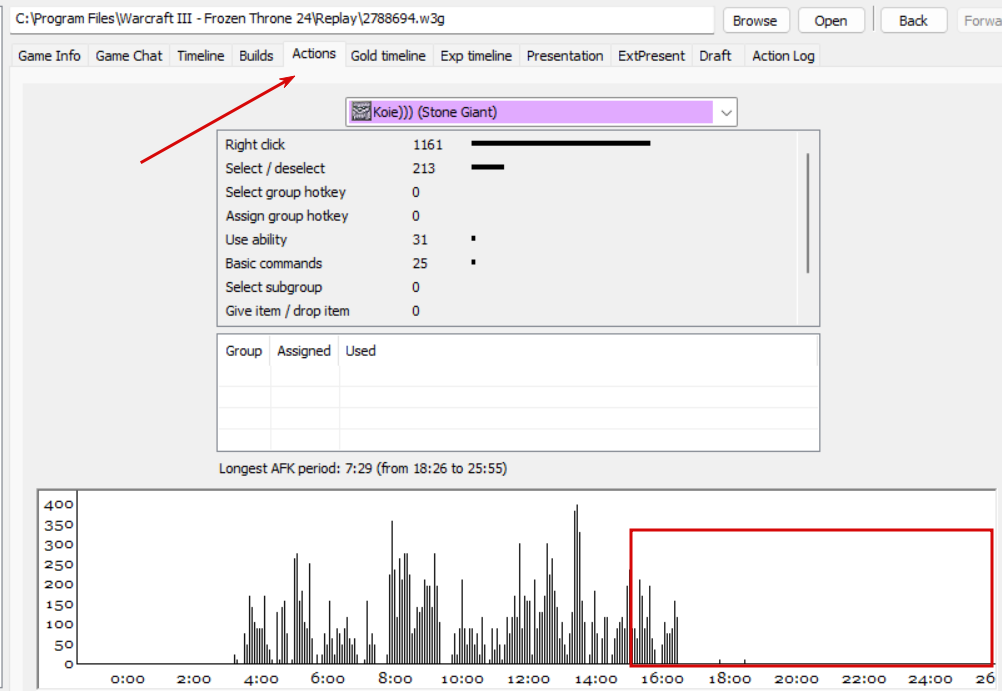The width and height of the screenshot is (1002, 691).
Task: Go to the Timeline tab
Action: 201,56
